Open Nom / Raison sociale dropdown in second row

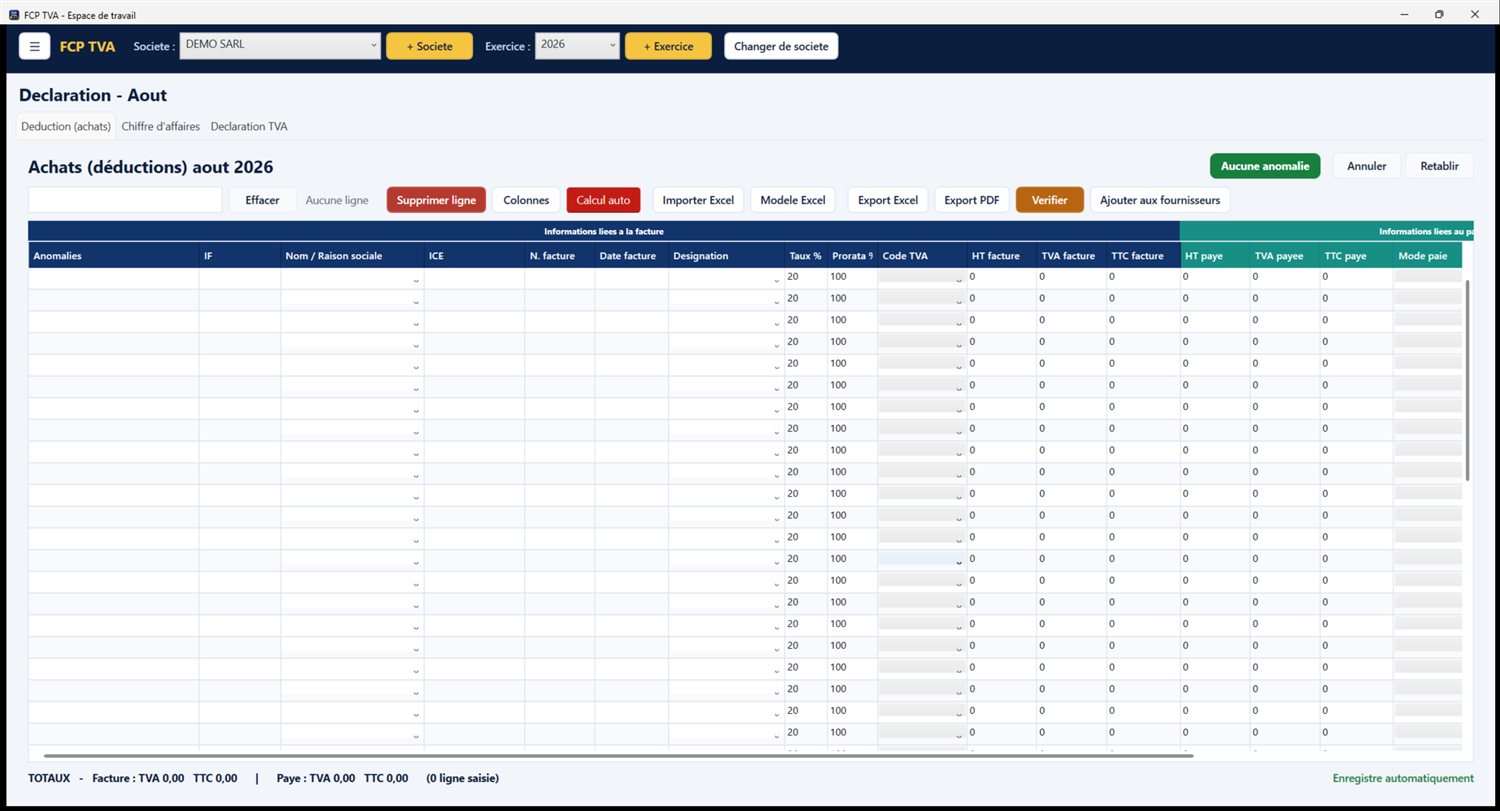(x=352, y=300)
